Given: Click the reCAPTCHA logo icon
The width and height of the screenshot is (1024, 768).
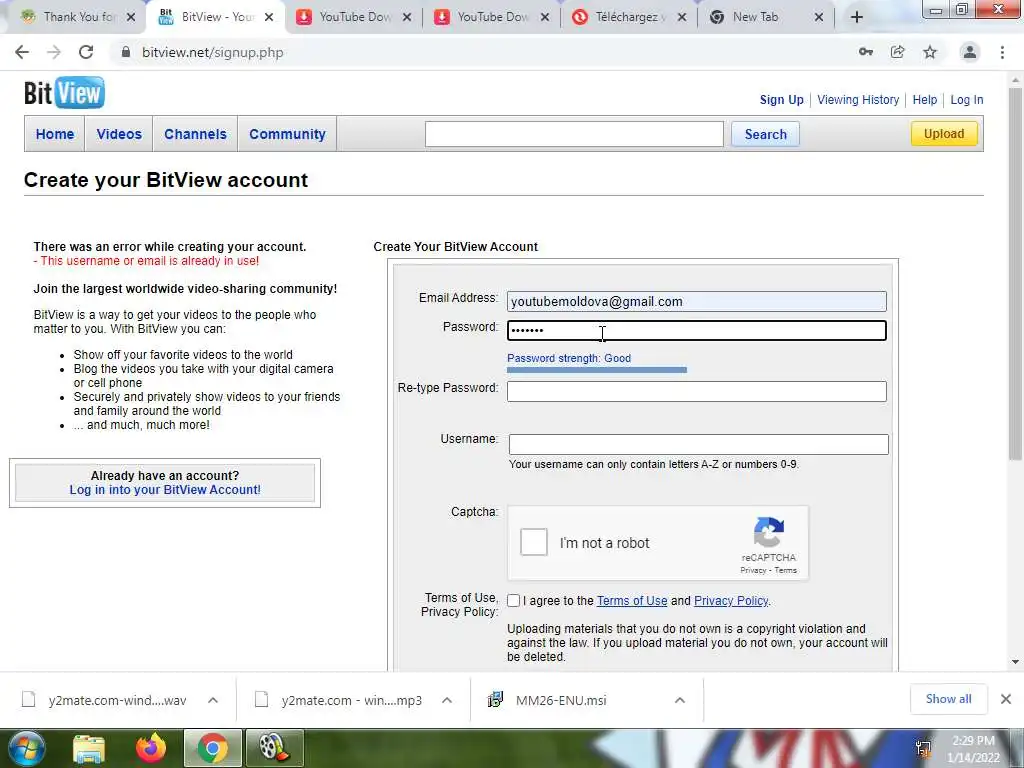Looking at the screenshot, I should pyautogui.click(x=769, y=532).
